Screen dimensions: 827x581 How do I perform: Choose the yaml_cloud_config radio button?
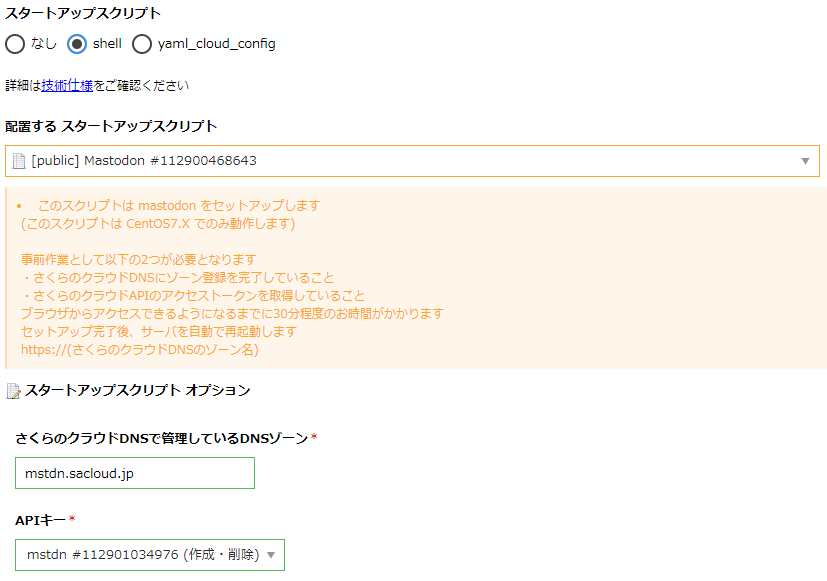pos(141,44)
